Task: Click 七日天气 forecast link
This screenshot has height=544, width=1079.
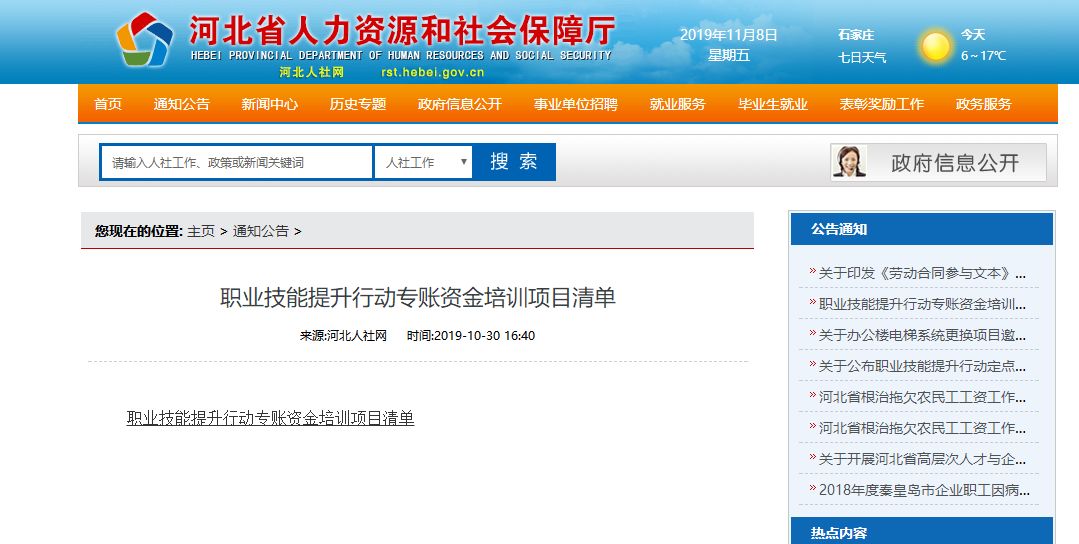Action: coord(862,57)
